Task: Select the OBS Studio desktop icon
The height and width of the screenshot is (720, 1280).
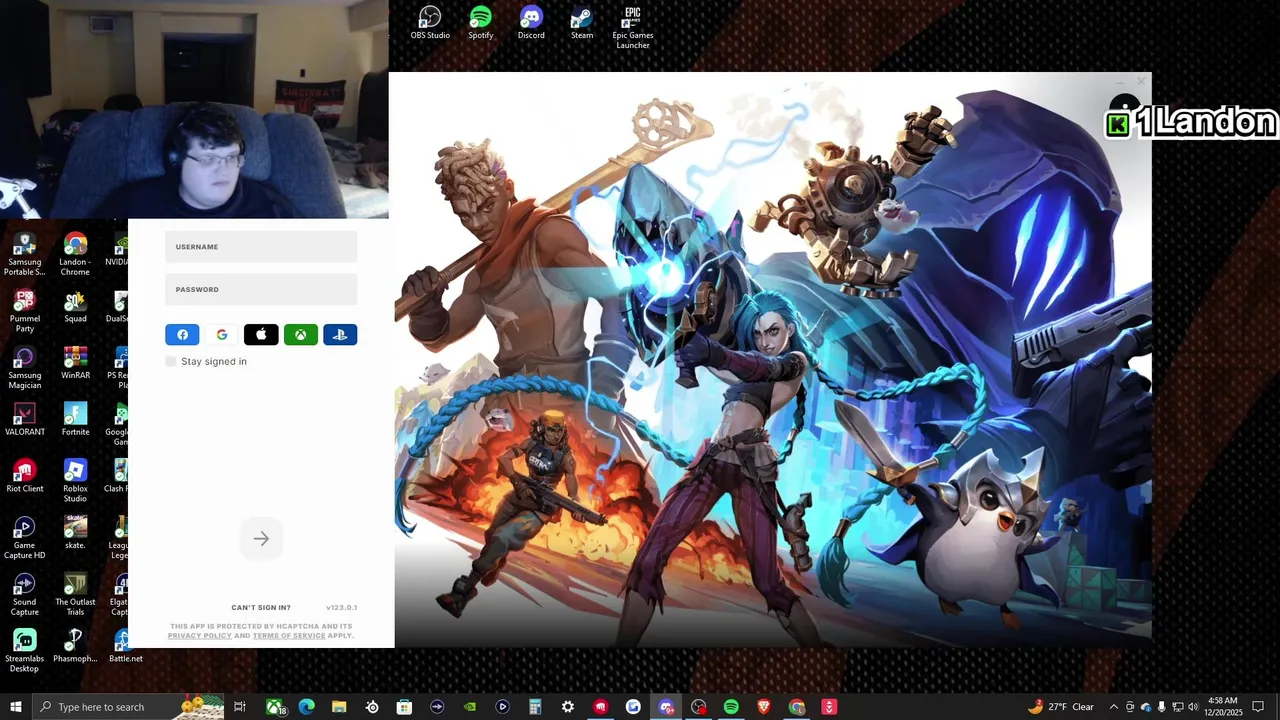Action: [430, 24]
